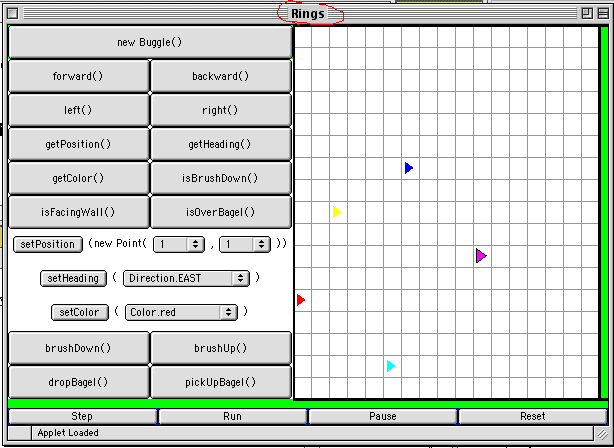Click the setPosition button
The height and width of the screenshot is (448, 614).
(x=48, y=244)
